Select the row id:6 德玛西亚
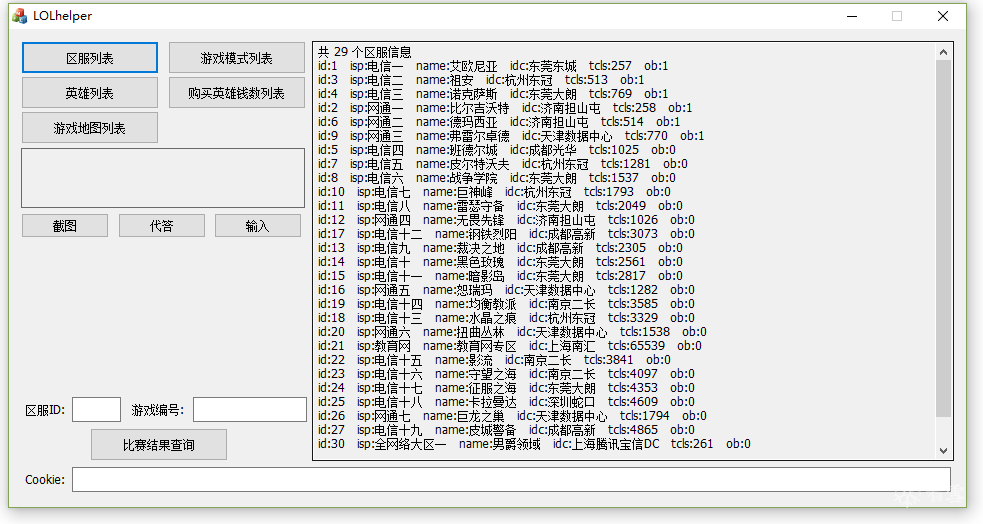The width and height of the screenshot is (983, 524). click(499, 122)
